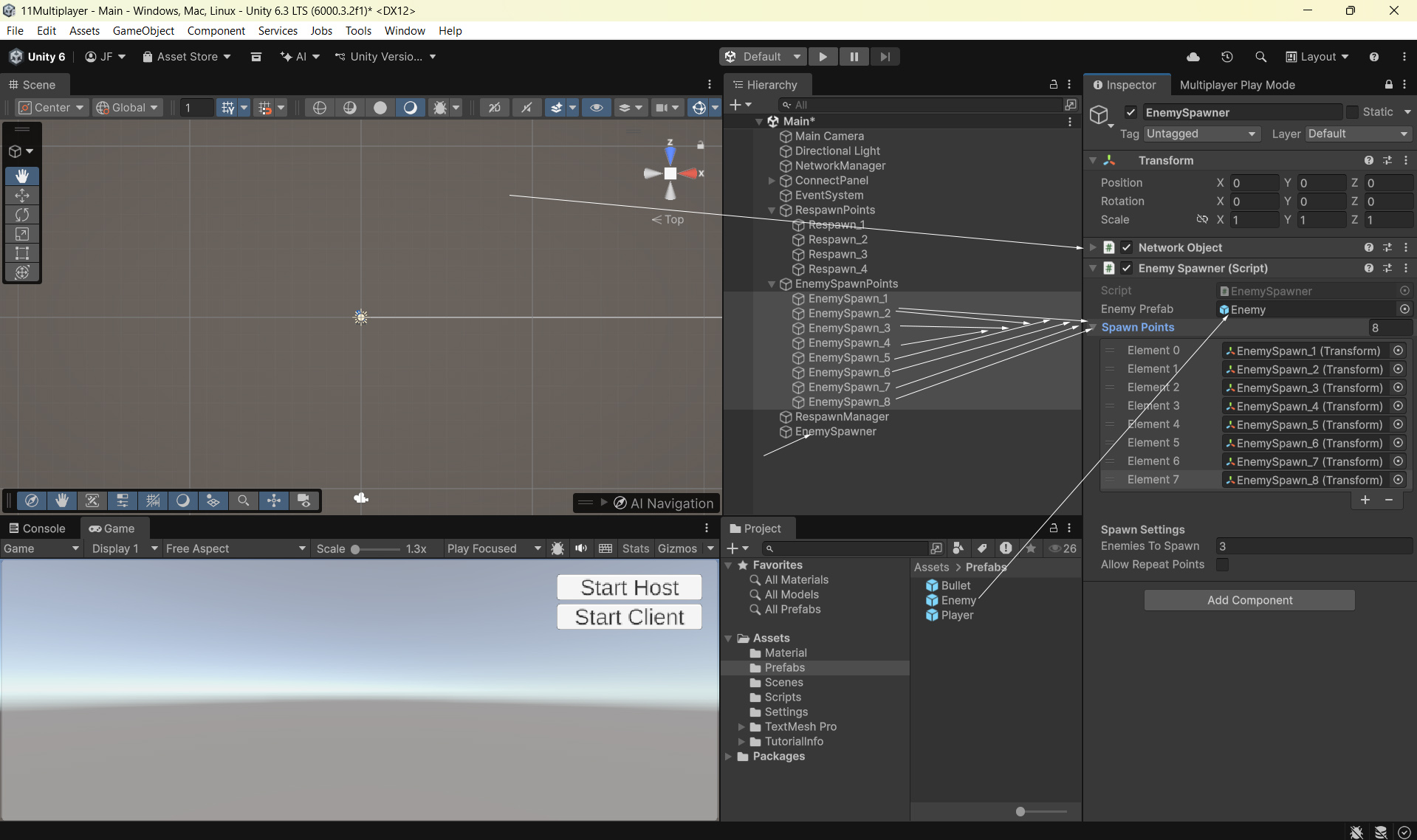Click the Start Host button

[629, 588]
